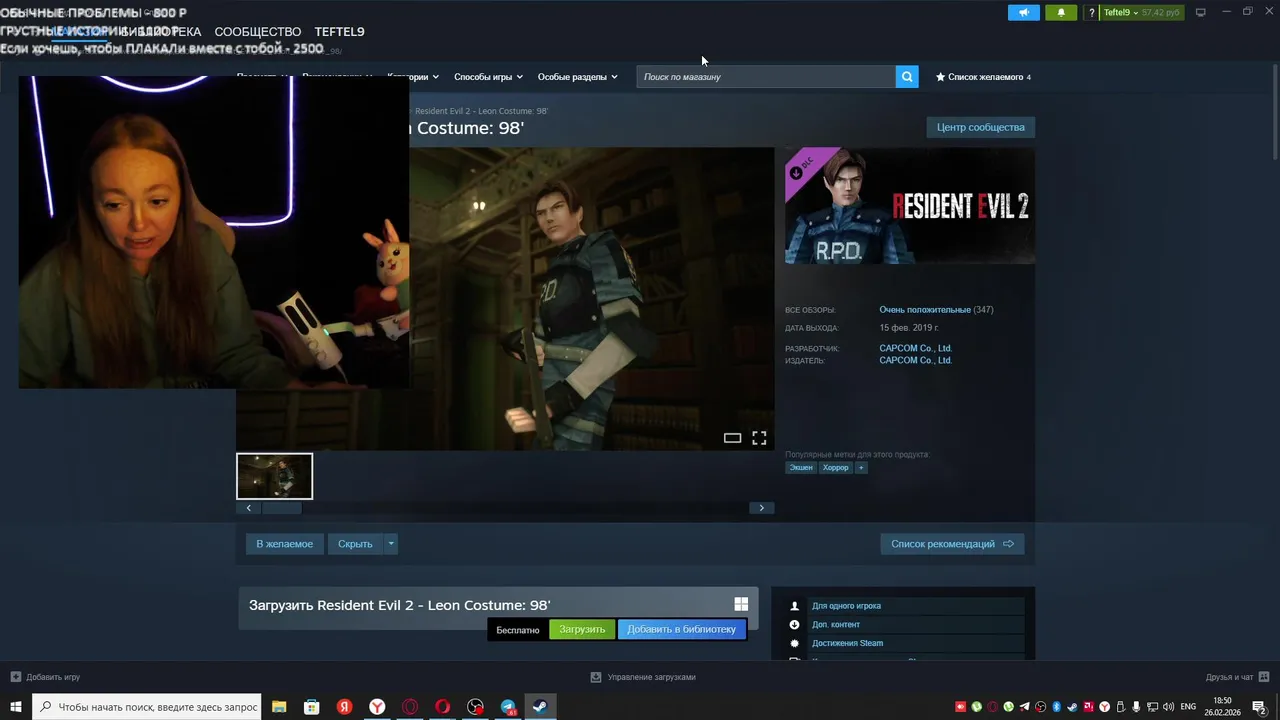The image size is (1280, 720).
Task: Expand the Особые разделы menu
Action: 577,77
